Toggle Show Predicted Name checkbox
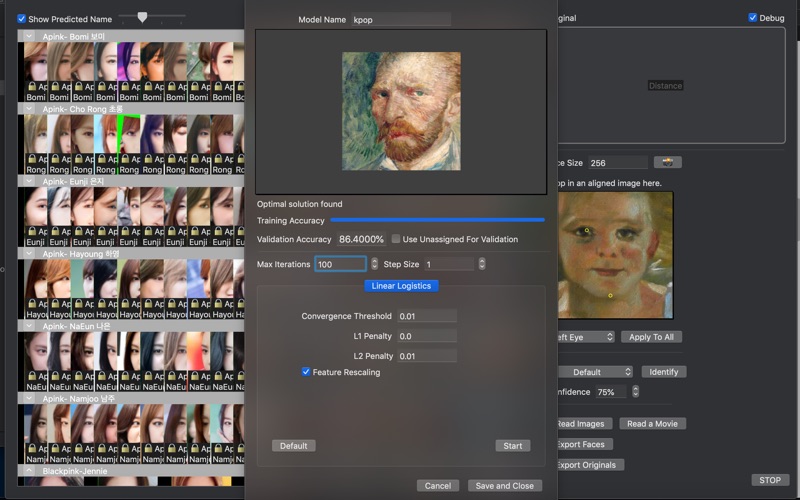 (x=22, y=18)
